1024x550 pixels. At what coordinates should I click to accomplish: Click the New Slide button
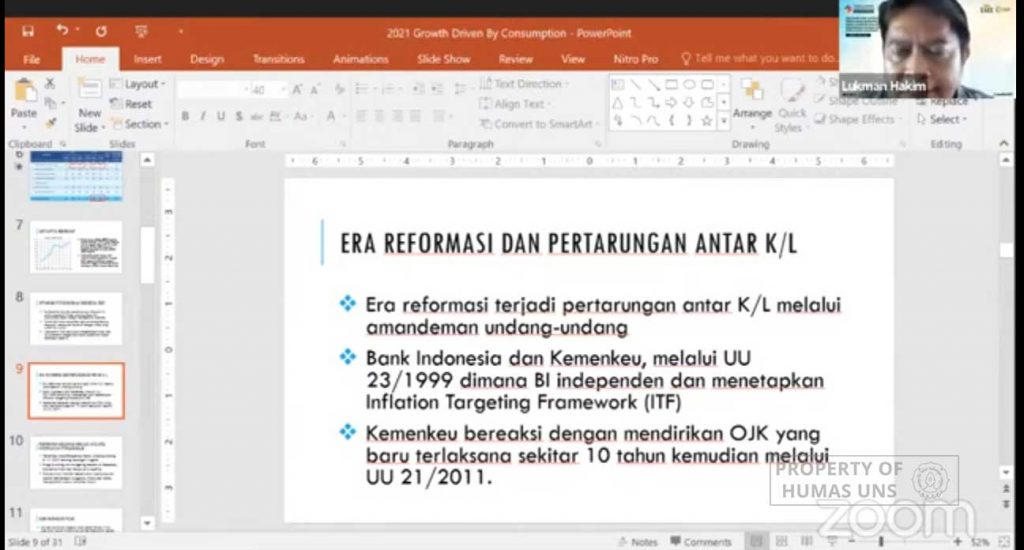tap(89, 105)
